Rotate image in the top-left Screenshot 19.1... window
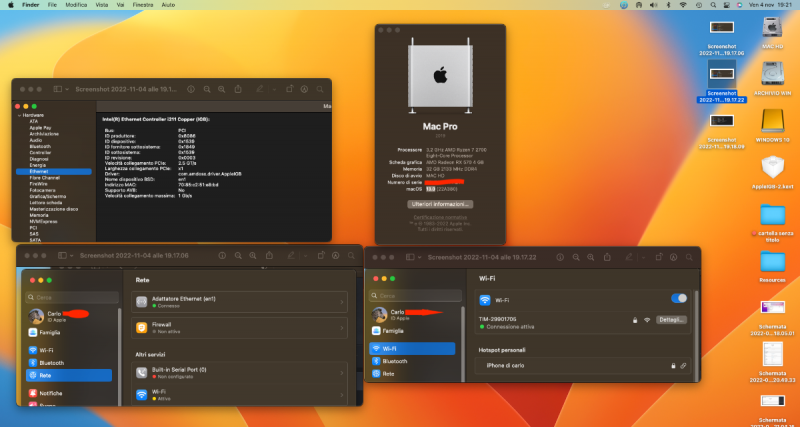Screen dimensions: 800x427 click(x=289, y=89)
